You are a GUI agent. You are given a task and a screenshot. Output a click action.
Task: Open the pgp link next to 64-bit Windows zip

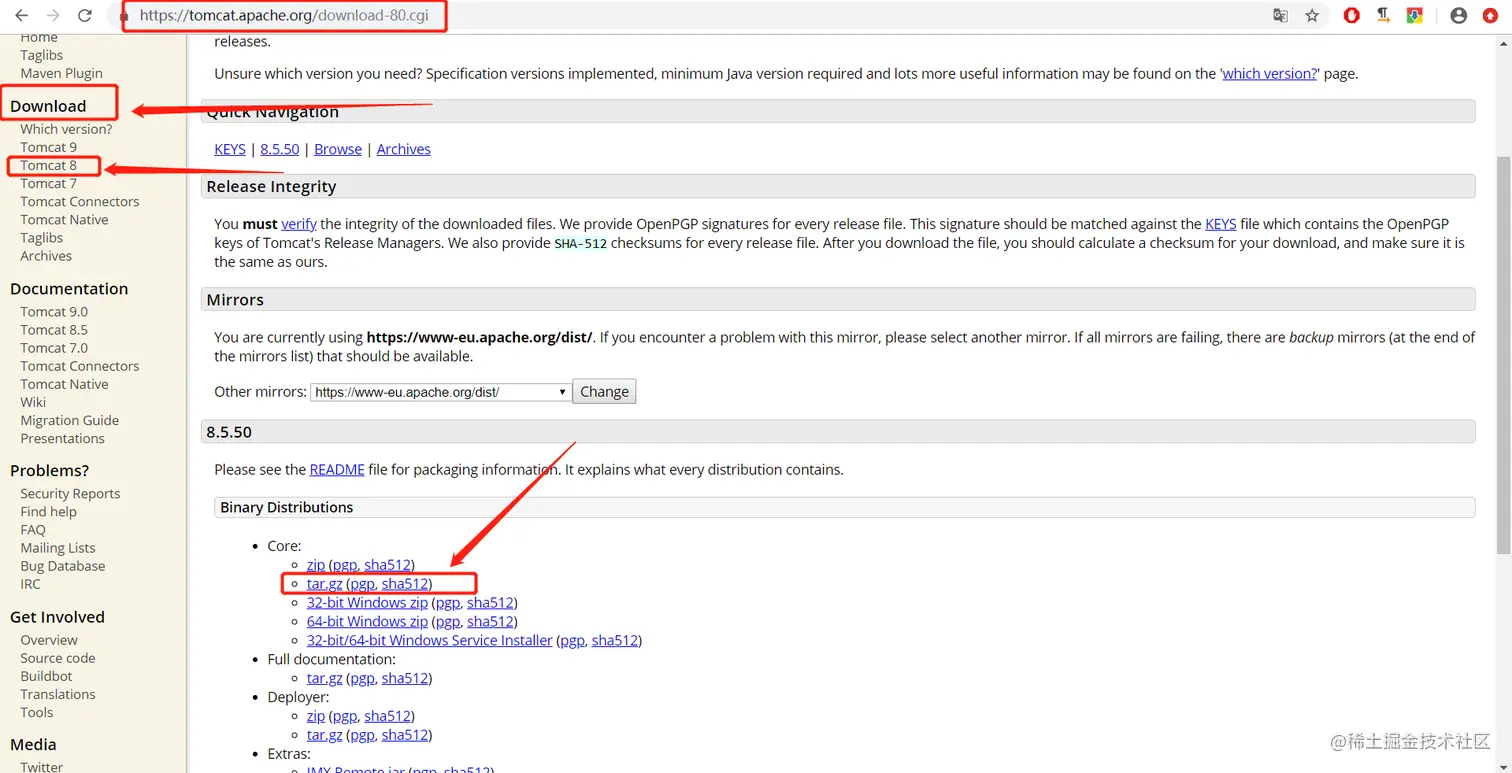tap(448, 622)
